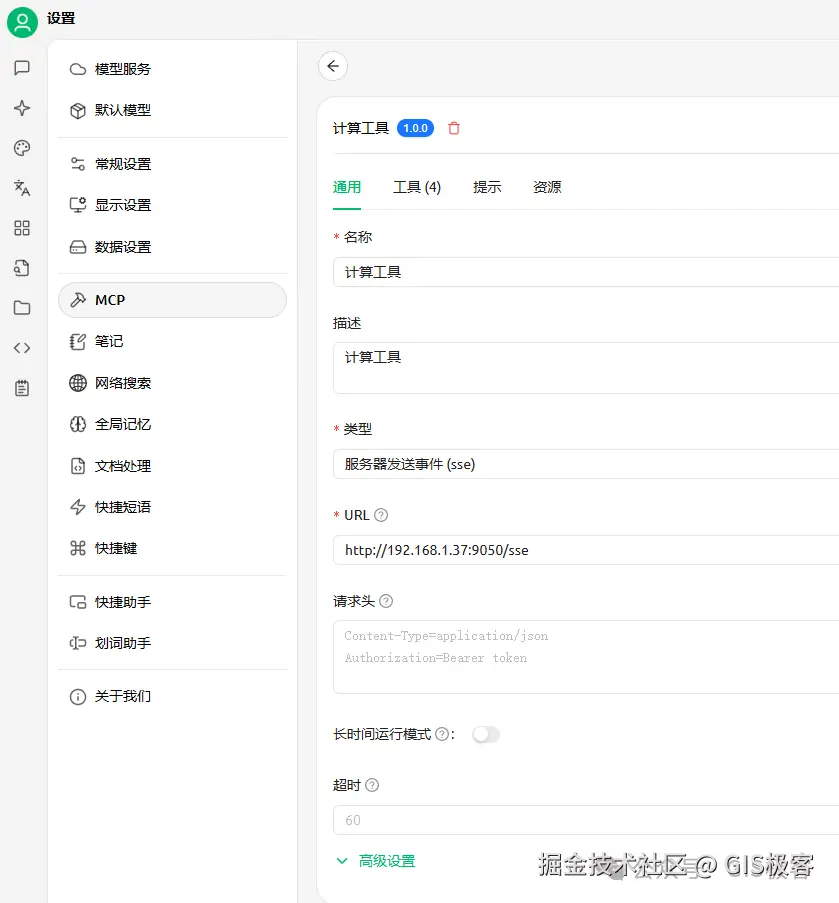The height and width of the screenshot is (903, 839).
Task: Delete the 计算工具 server with trash icon
Action: [x=454, y=128]
